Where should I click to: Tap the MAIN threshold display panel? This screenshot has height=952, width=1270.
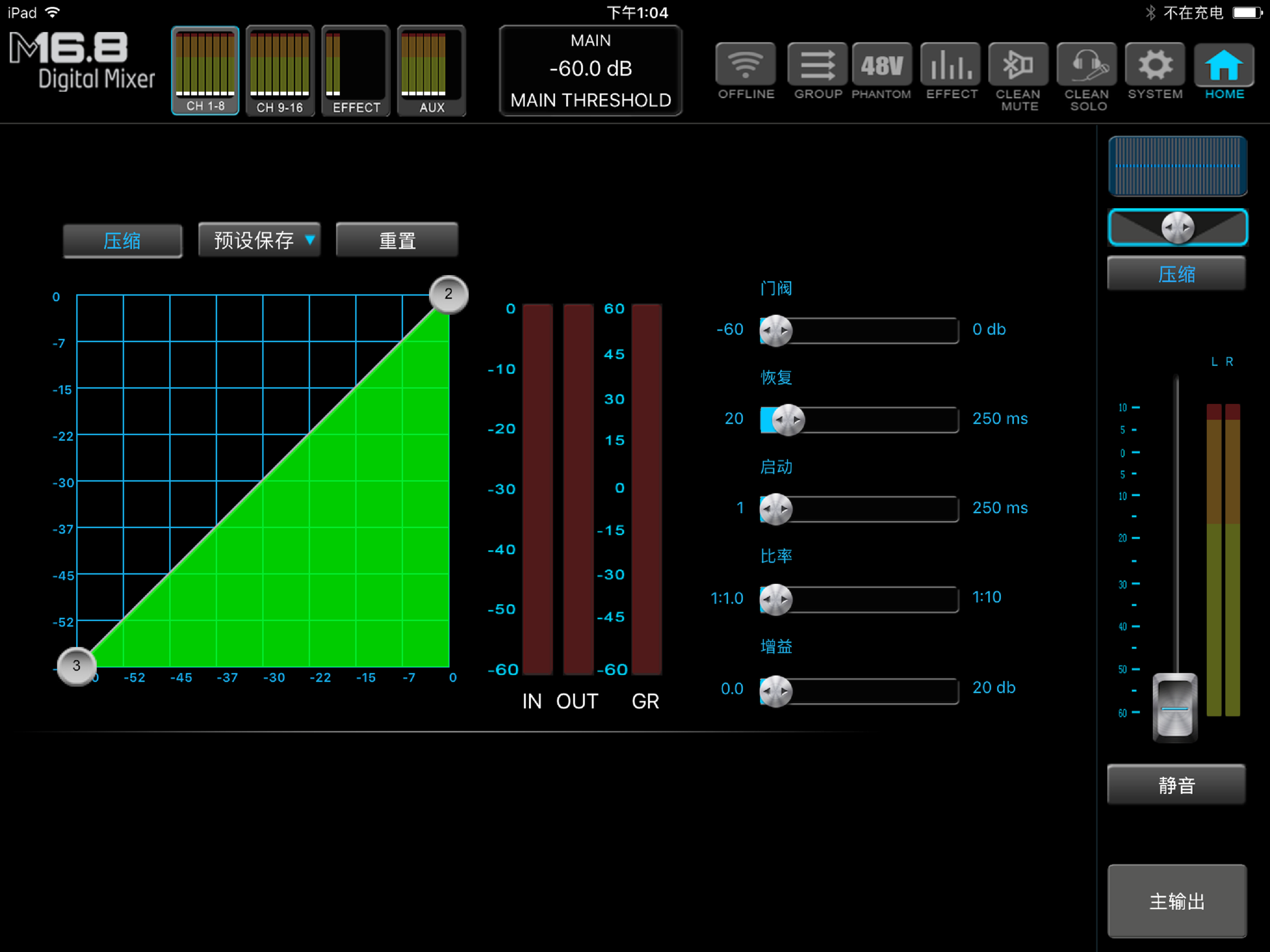click(x=590, y=71)
